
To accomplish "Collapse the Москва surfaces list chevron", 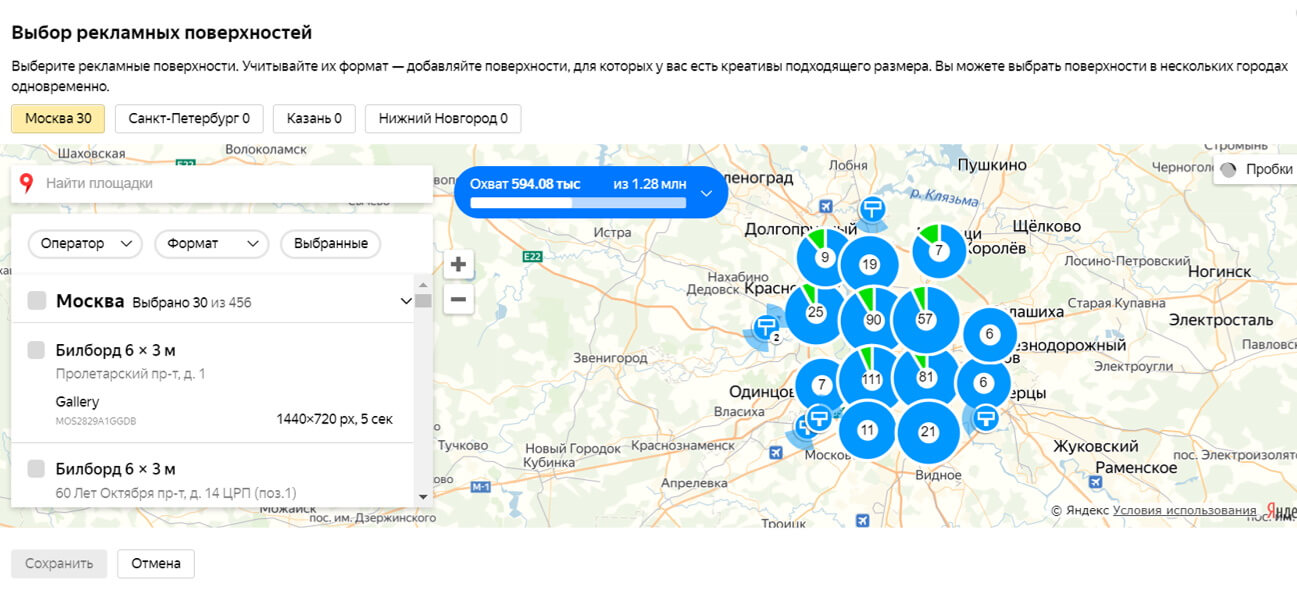I will click(x=405, y=300).
